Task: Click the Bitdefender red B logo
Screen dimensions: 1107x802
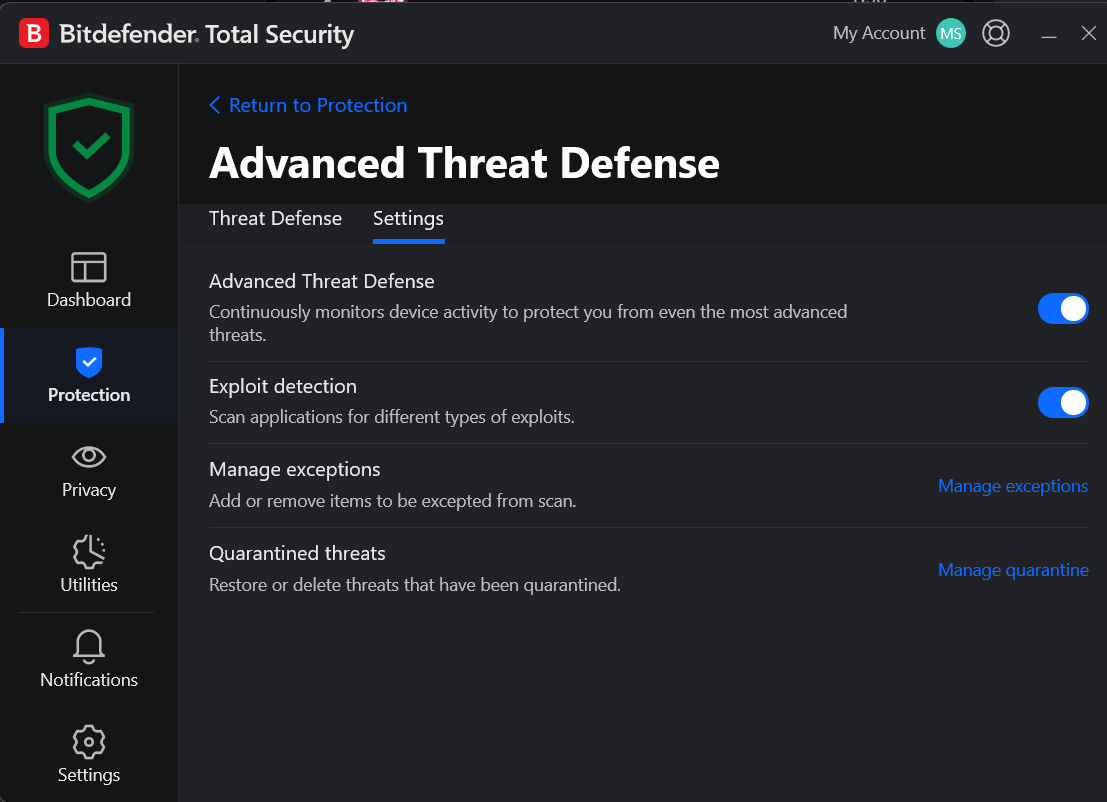Action: tap(33, 33)
